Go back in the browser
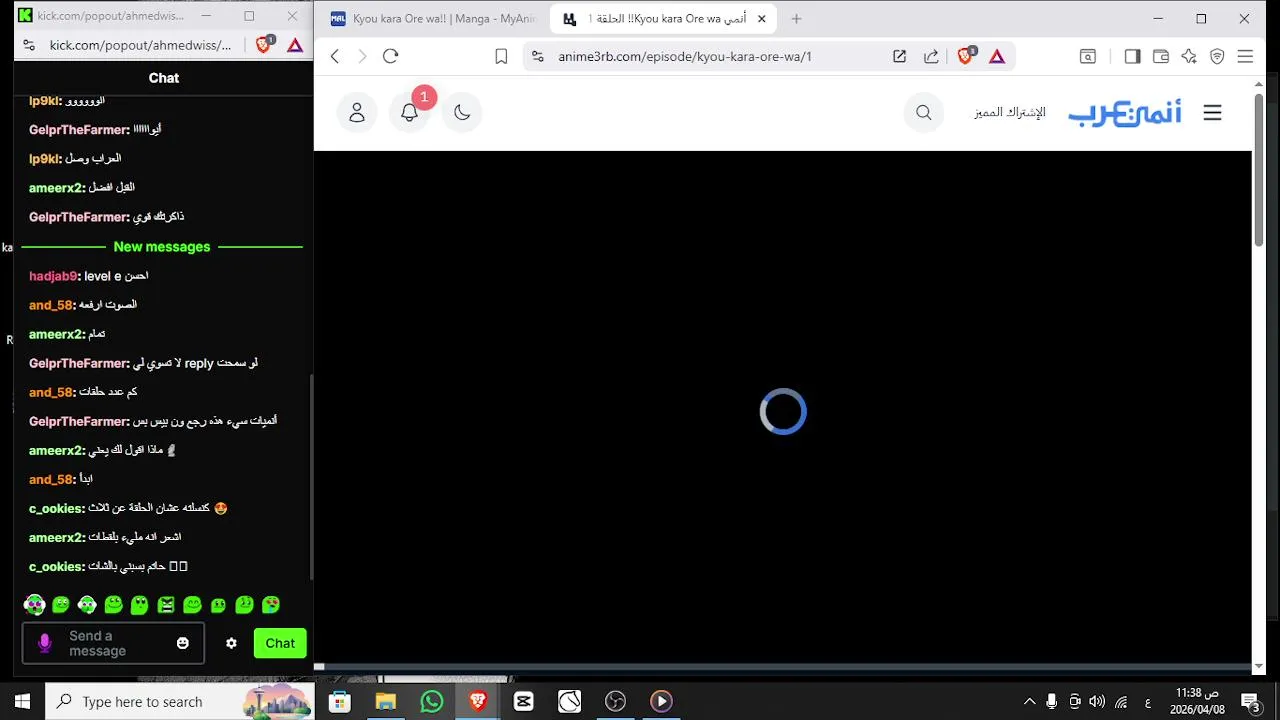 pyautogui.click(x=335, y=57)
